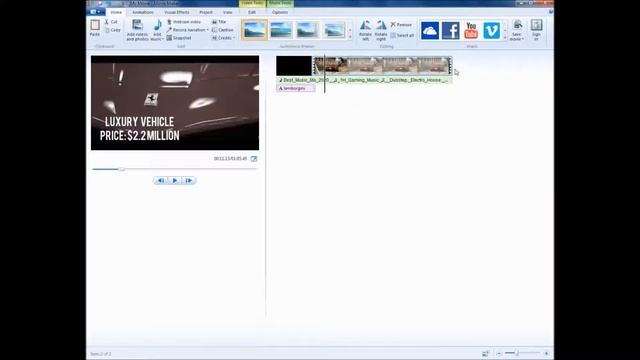Select all items in storyboard
The image size is (640, 360).
click(x=402, y=36)
